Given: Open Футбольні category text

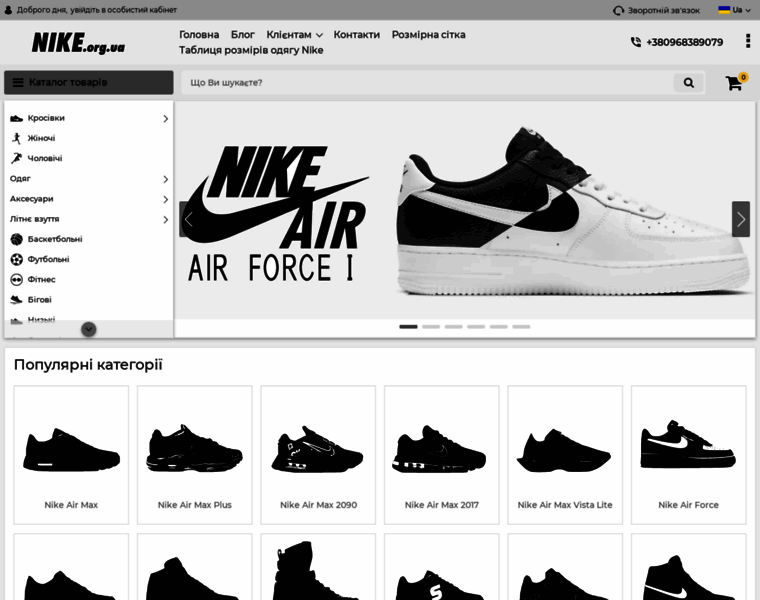Looking at the screenshot, I should coord(48,260).
